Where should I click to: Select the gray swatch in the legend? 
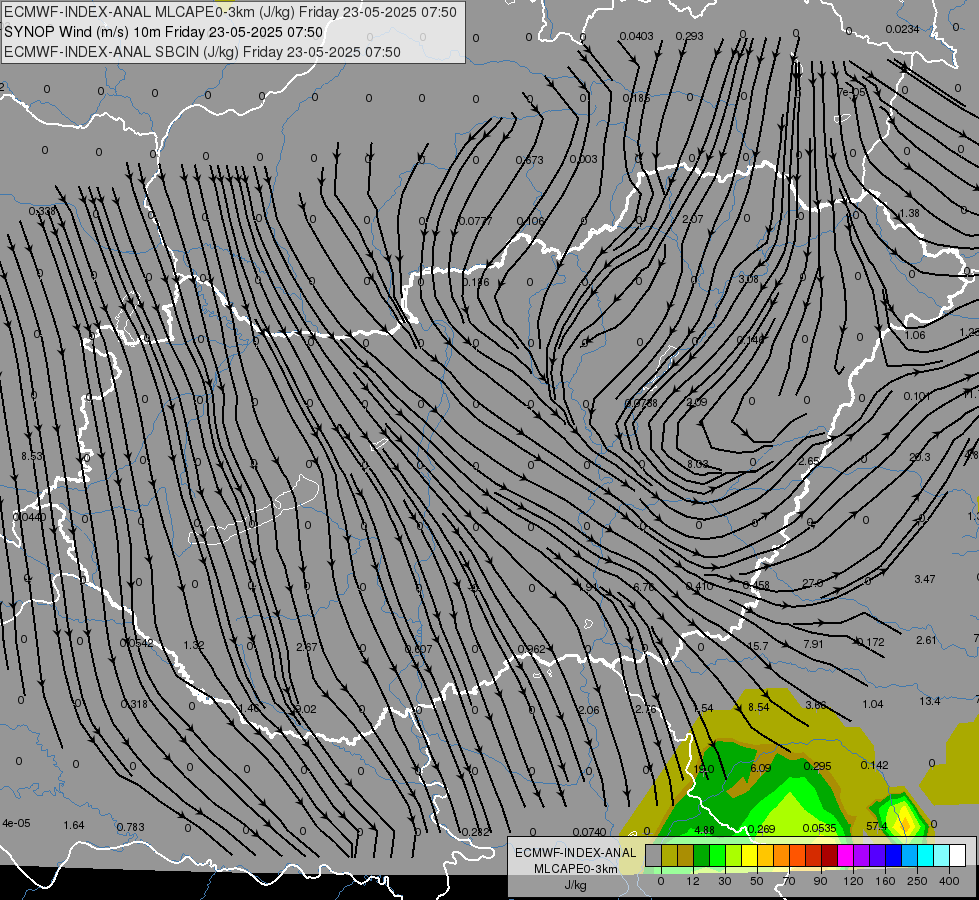653,856
